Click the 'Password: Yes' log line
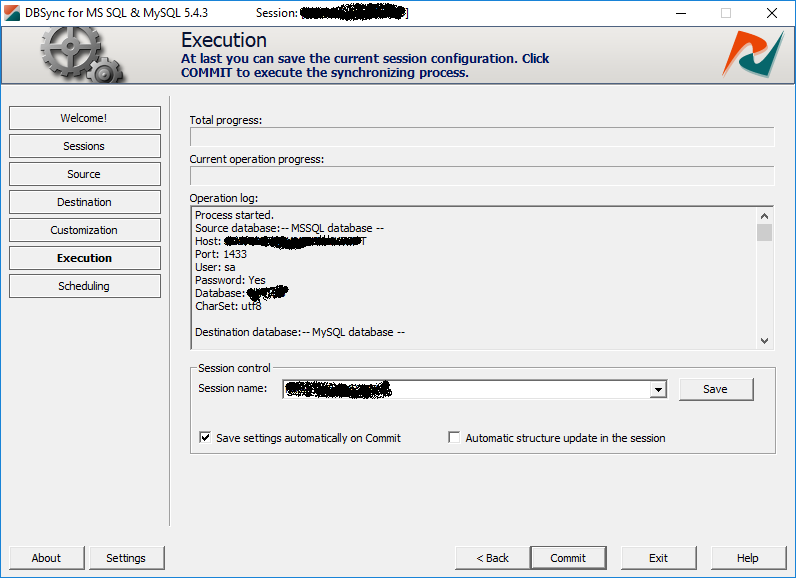 pos(230,280)
